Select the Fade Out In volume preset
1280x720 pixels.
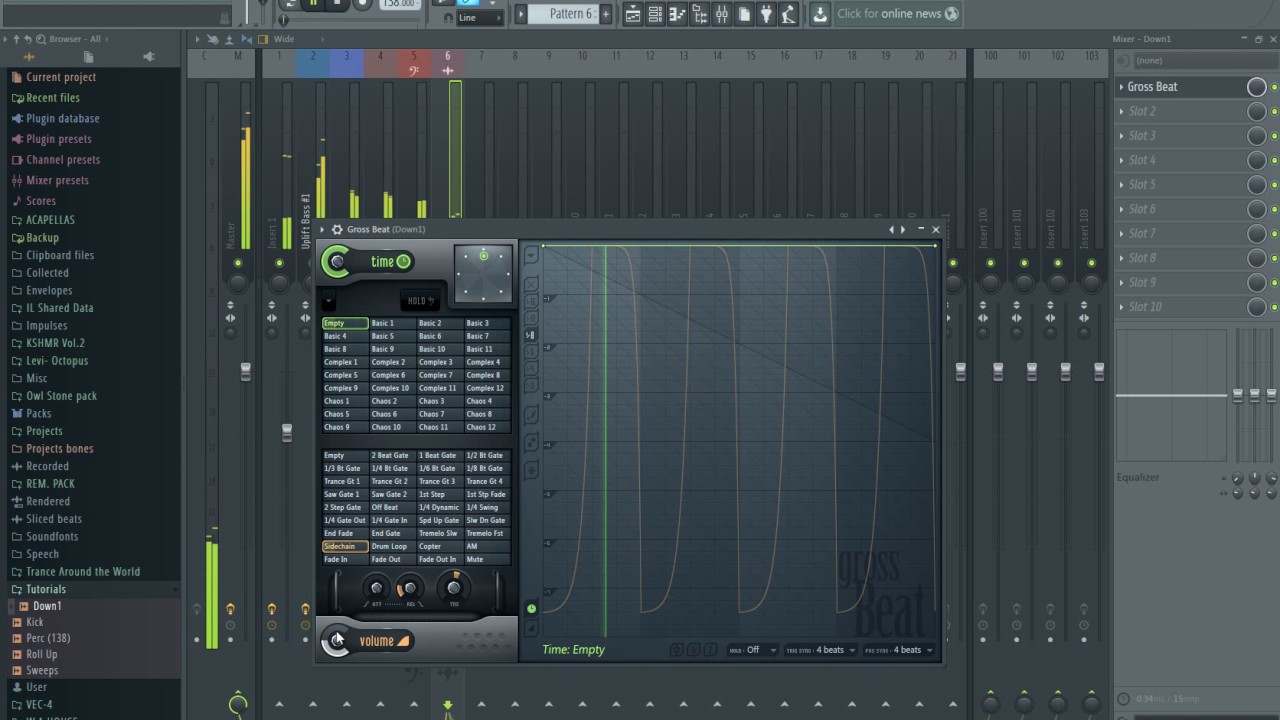tap(440, 560)
